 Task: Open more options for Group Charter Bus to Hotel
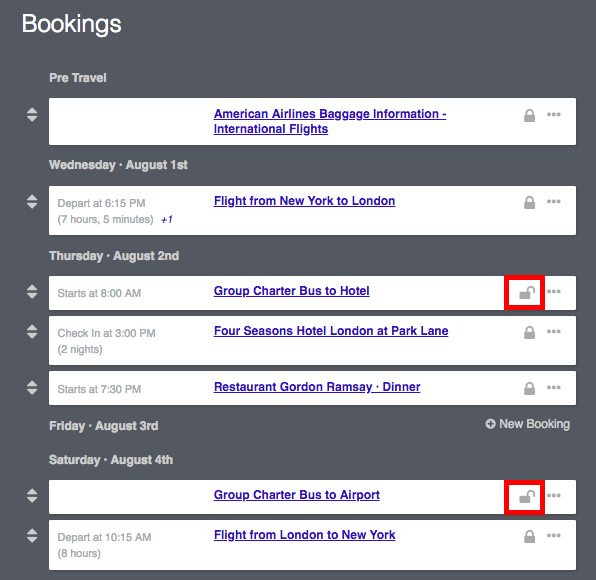[x=553, y=292]
